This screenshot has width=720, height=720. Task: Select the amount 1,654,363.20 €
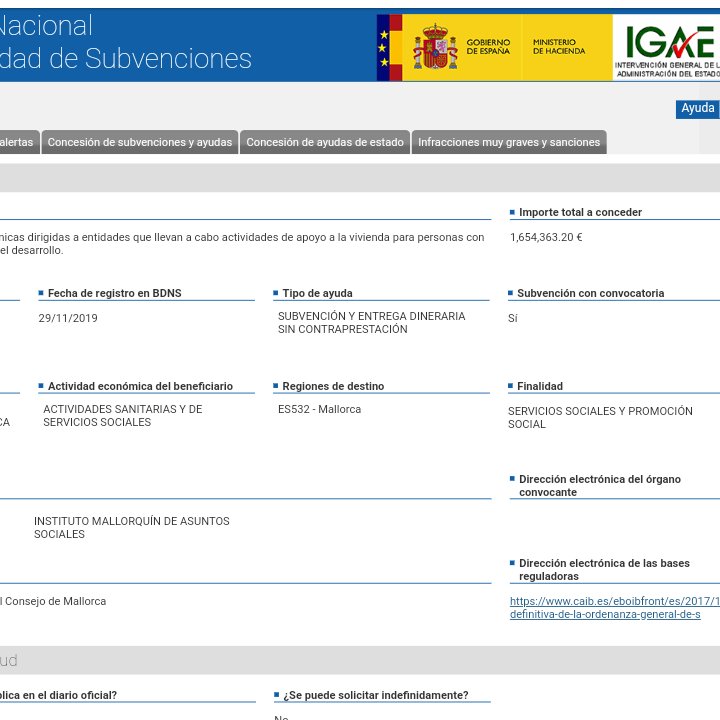point(546,237)
